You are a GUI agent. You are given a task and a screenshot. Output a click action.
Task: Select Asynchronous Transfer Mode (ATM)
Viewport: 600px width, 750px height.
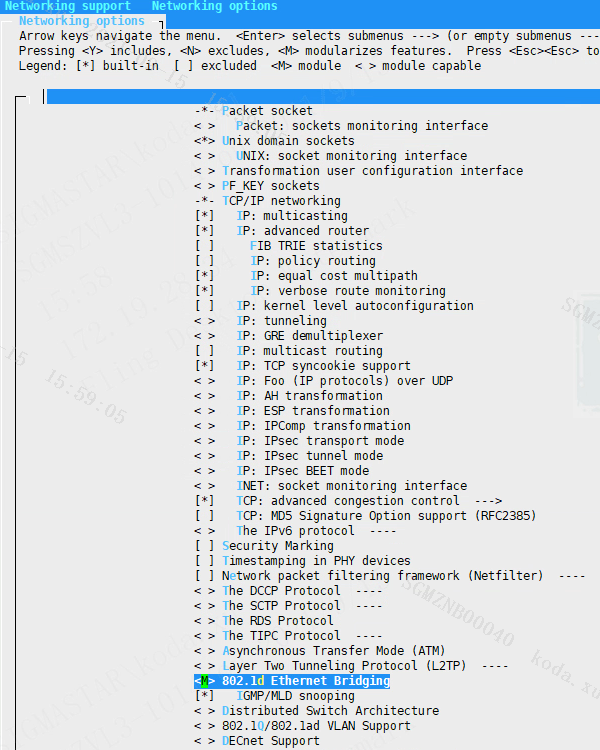[x=320, y=651]
